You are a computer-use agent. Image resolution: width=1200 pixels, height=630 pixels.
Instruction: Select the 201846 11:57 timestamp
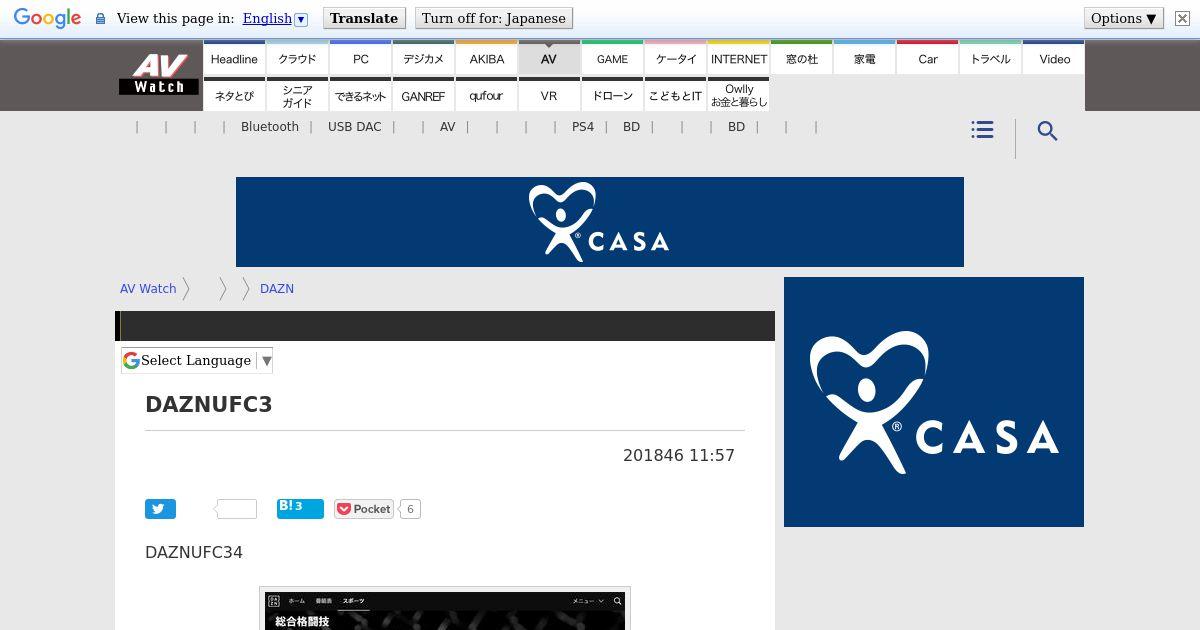(x=679, y=455)
